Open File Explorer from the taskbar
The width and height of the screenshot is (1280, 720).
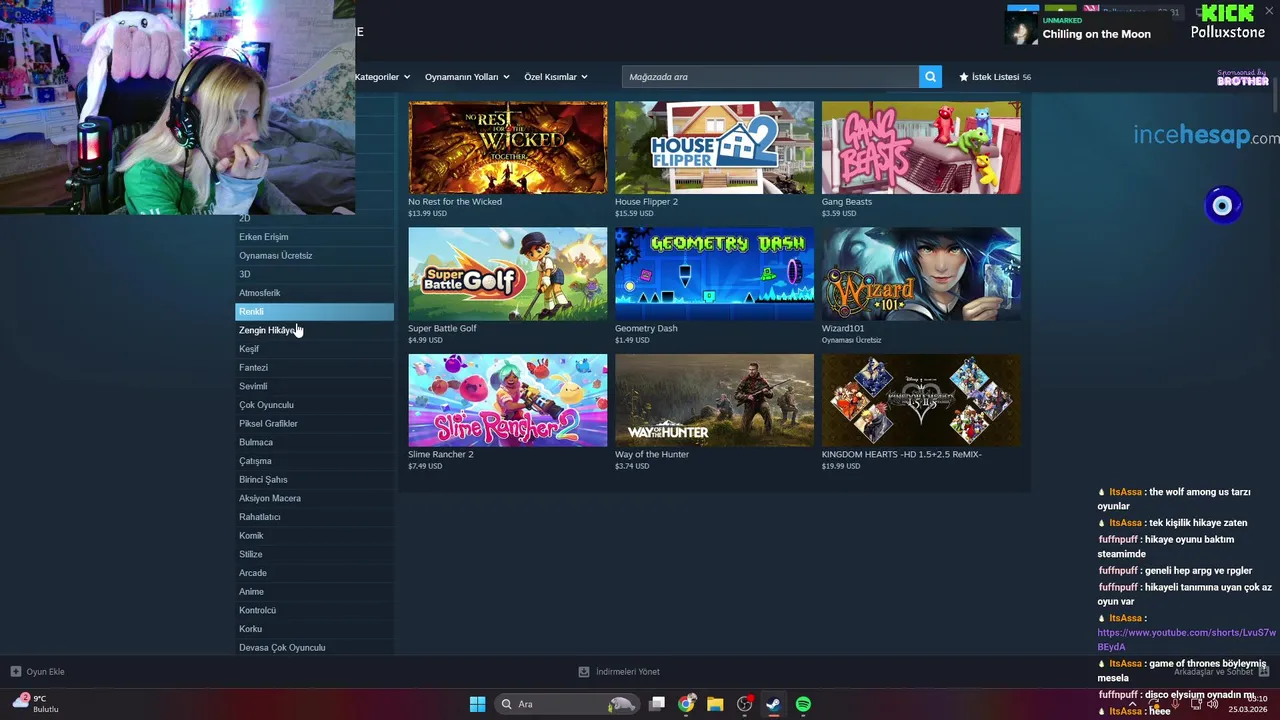tap(715, 704)
